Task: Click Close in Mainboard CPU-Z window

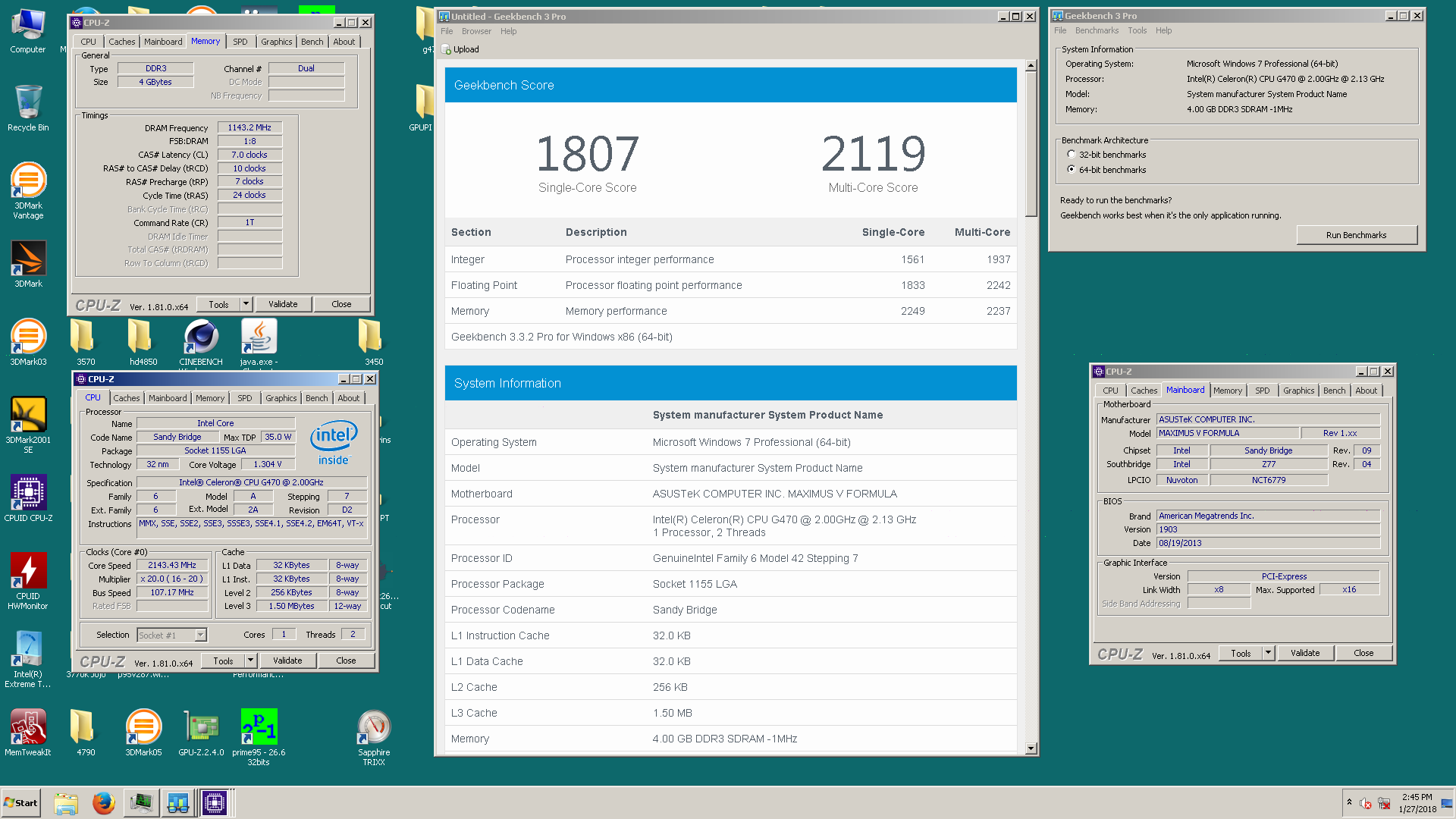Action: coord(1363,653)
